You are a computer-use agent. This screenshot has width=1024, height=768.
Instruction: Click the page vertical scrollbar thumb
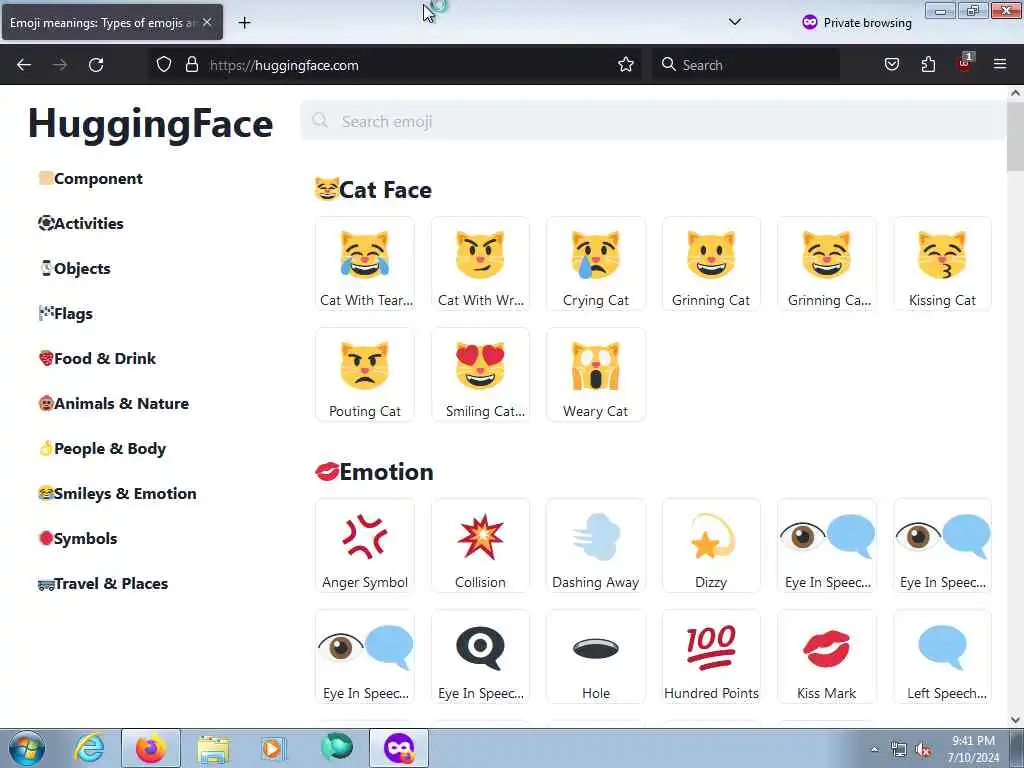(1015, 136)
